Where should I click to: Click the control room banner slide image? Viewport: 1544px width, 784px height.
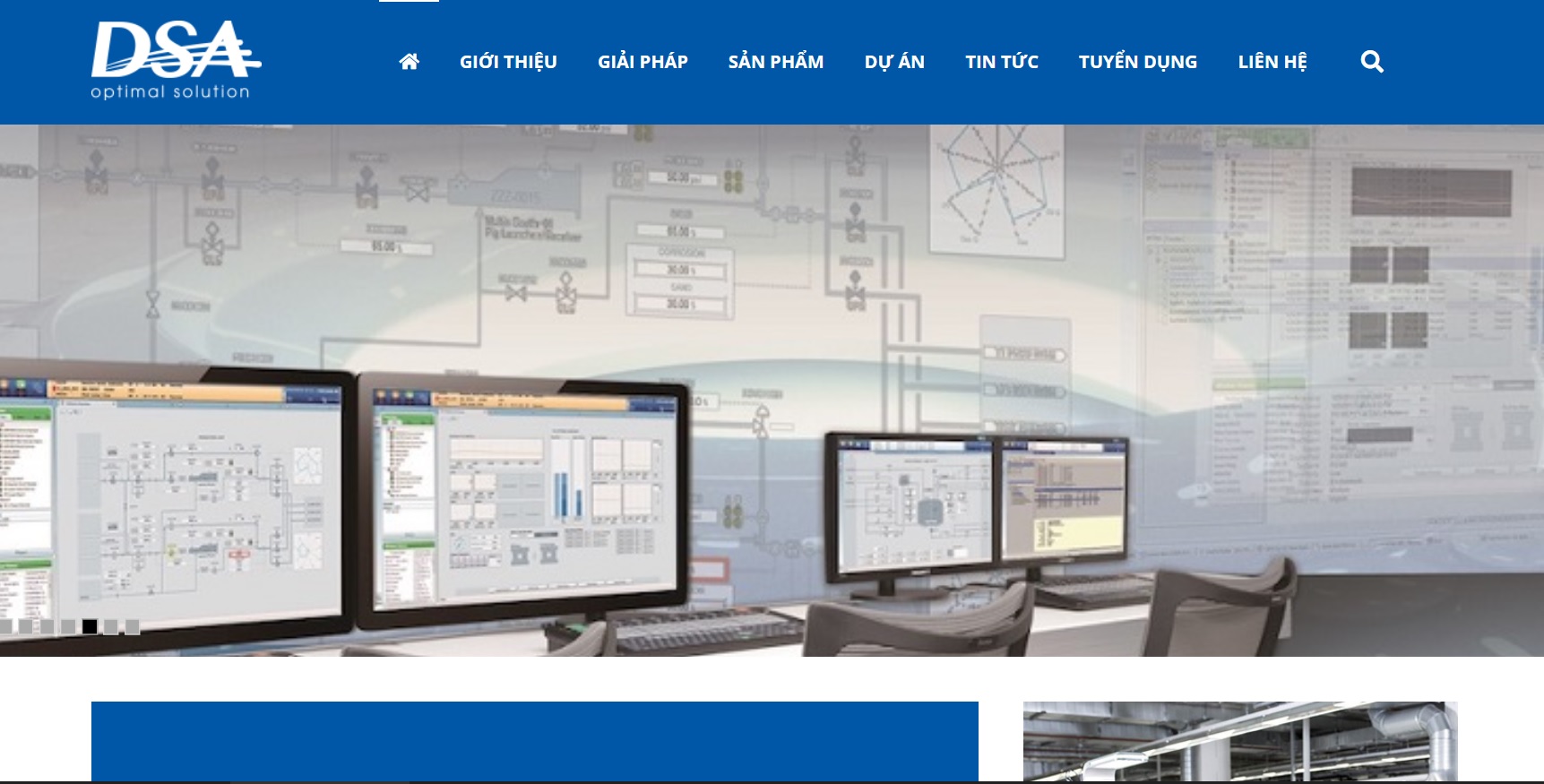pos(772,391)
